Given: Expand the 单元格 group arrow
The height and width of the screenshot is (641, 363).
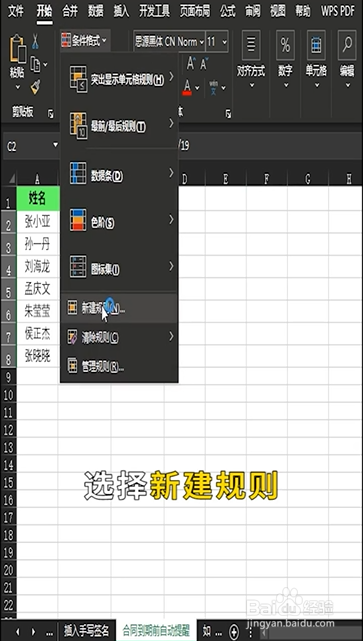Looking at the screenshot, I should click(x=316, y=85).
